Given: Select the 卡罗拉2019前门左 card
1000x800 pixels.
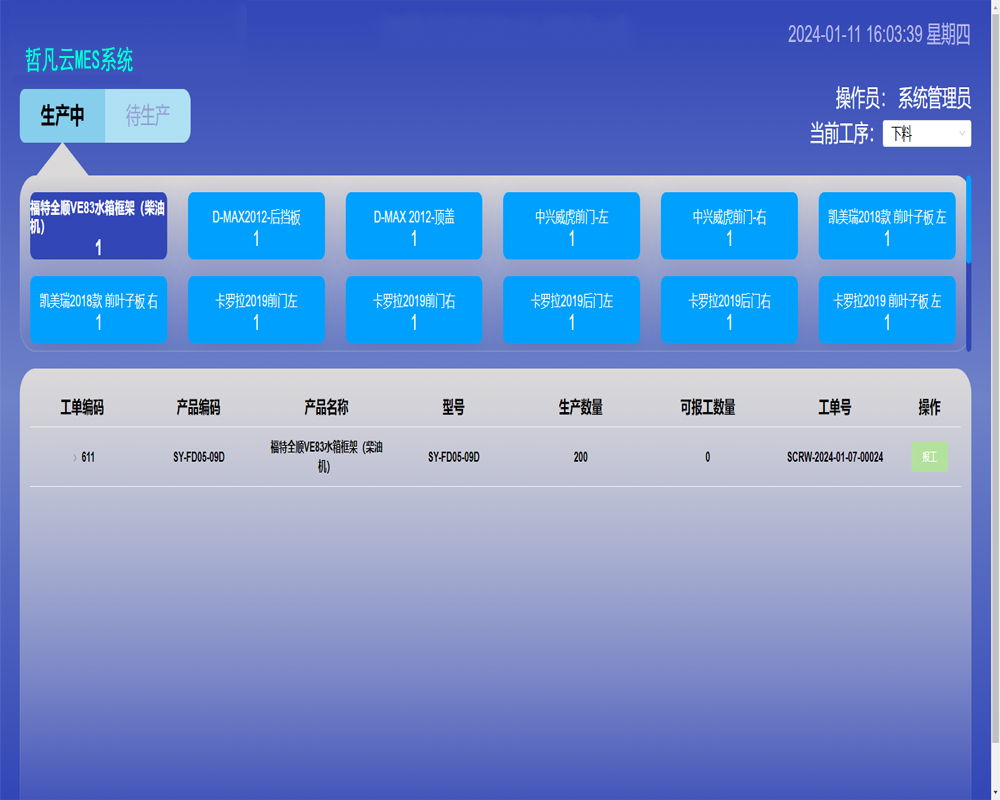Looking at the screenshot, I should point(256,310).
